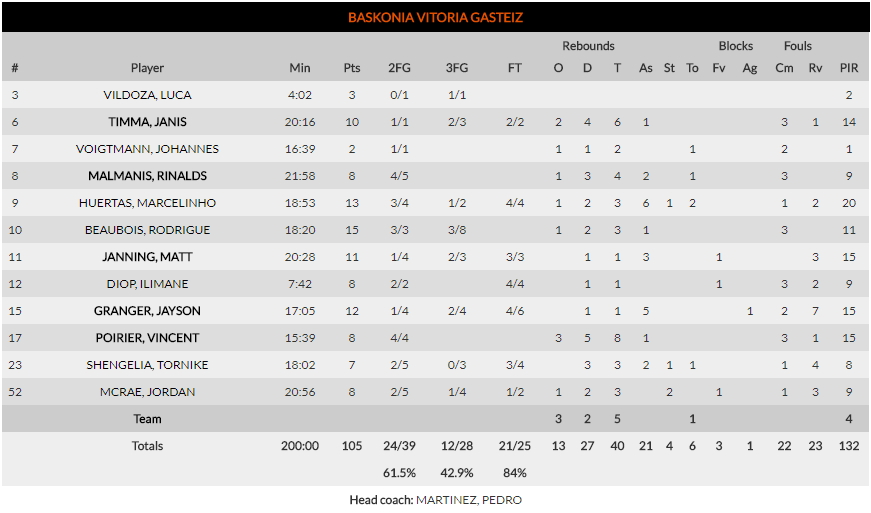
Task: Click MCRAE, JORDAN player name
Action: pos(147,392)
